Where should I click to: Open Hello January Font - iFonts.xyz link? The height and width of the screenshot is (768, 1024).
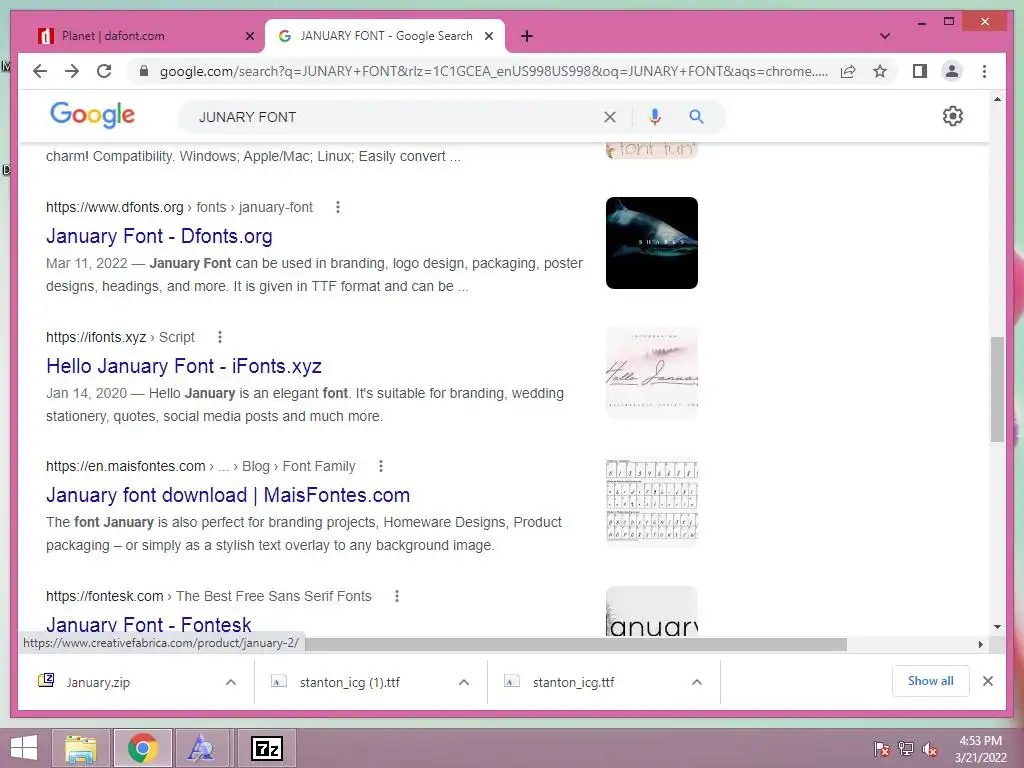point(184,366)
